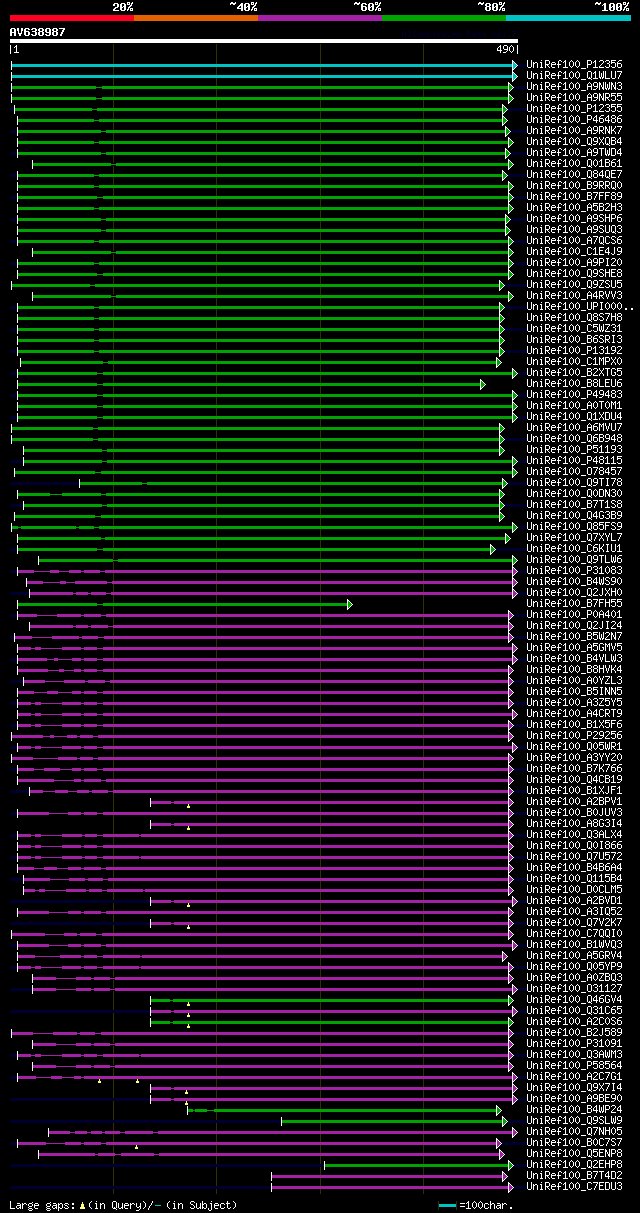Select label UniRef100_A4RVV3

(x=574, y=295)
